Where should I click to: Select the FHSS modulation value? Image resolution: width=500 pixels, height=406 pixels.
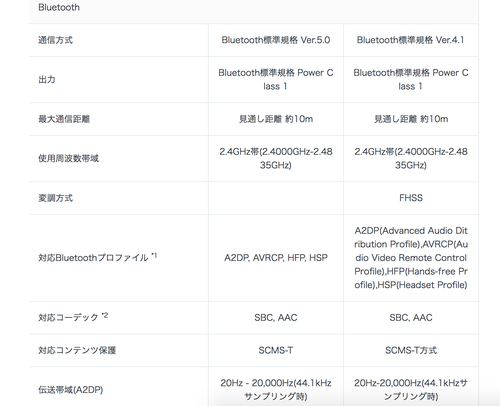pos(411,198)
